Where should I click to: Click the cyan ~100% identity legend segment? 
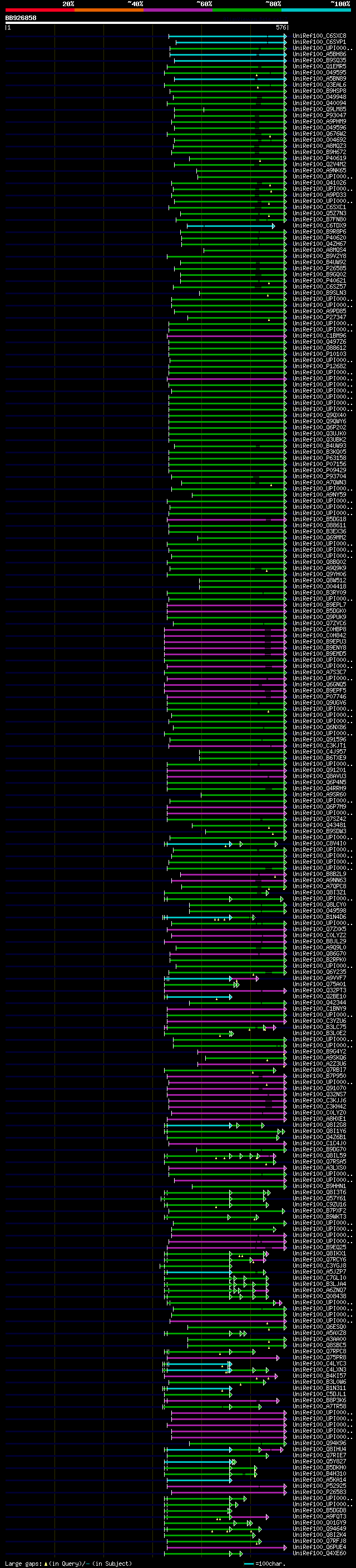tap(316, 10)
